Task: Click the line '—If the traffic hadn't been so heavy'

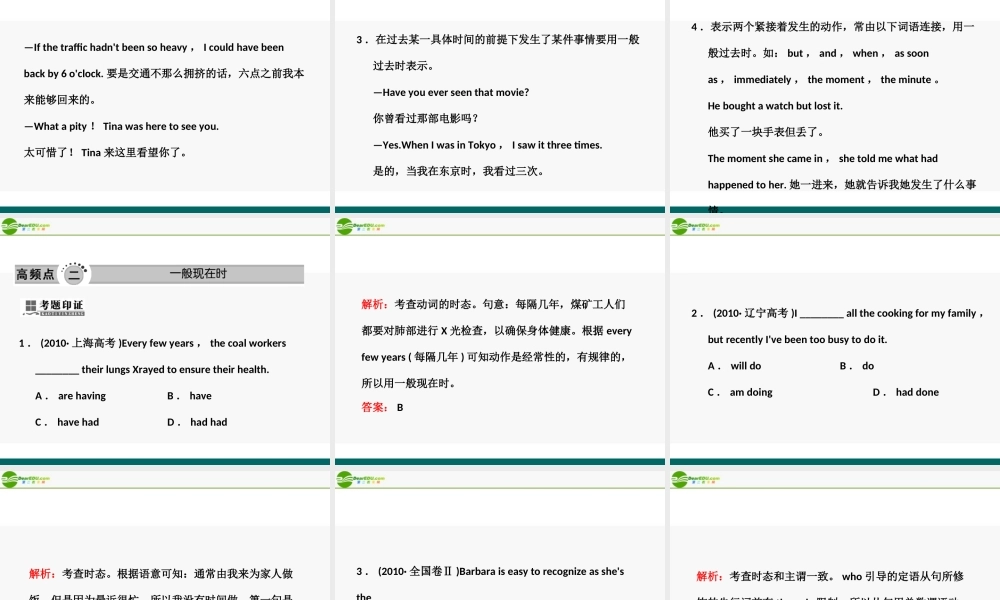Action: pyautogui.click(x=154, y=47)
